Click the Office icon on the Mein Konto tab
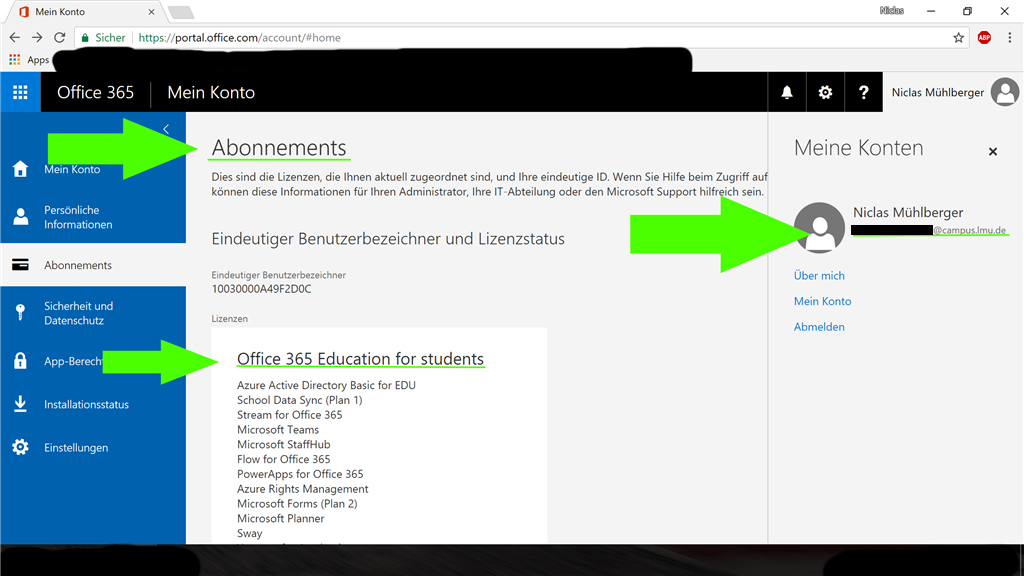The width and height of the screenshot is (1024, 576). coord(24,12)
